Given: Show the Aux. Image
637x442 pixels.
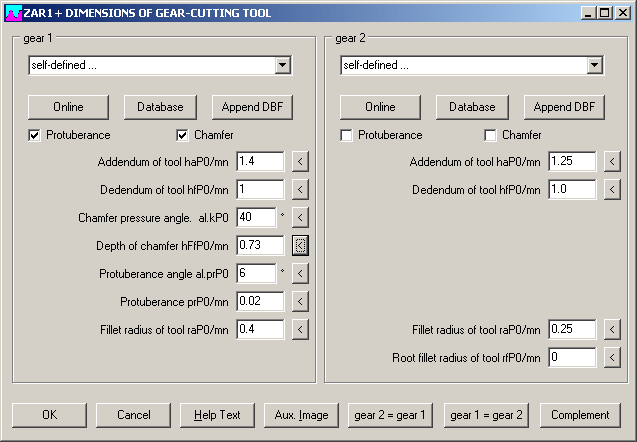Looking at the screenshot, I should pos(302,415).
